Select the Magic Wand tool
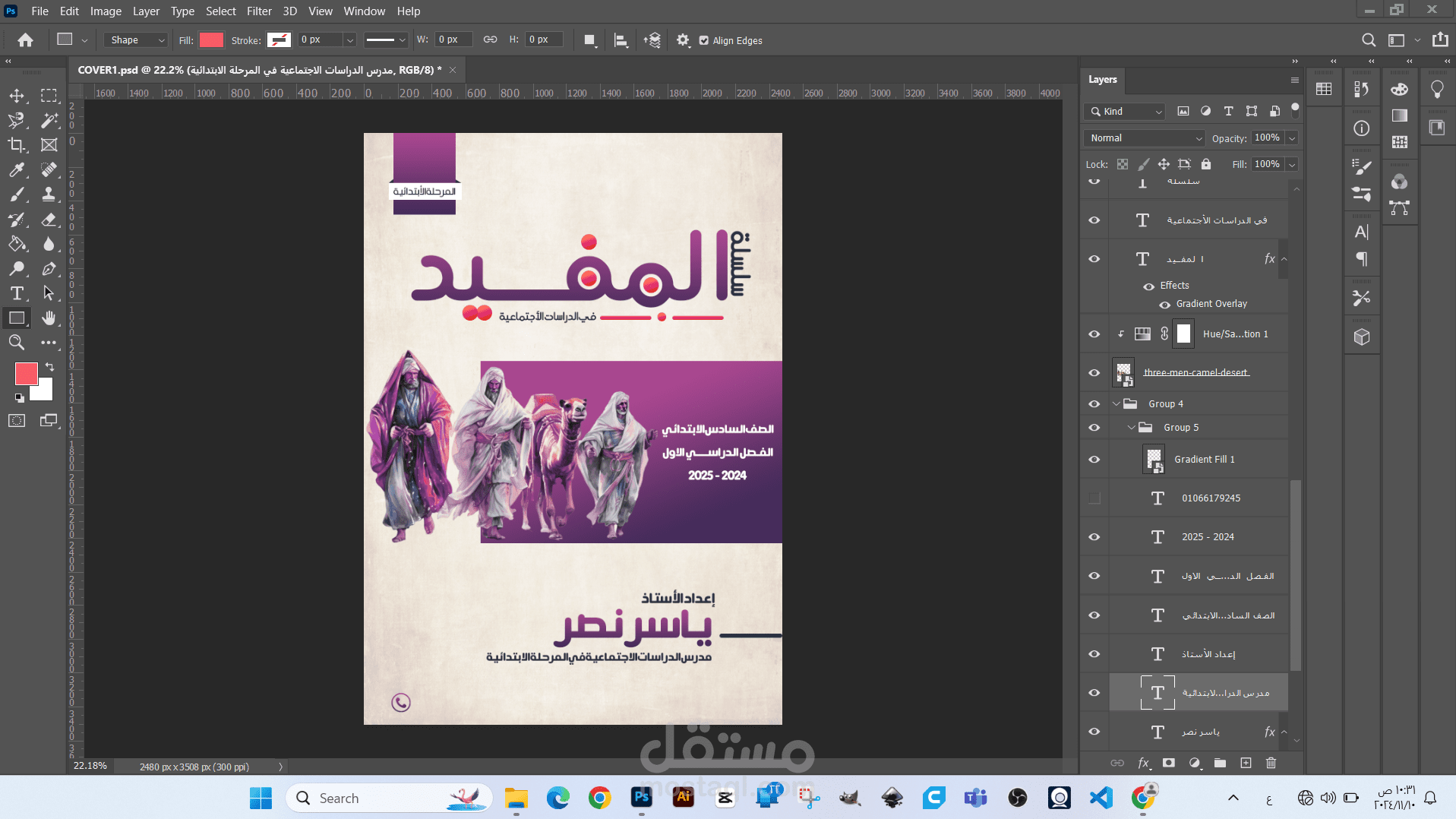The height and width of the screenshot is (819, 1456). pos(49,120)
